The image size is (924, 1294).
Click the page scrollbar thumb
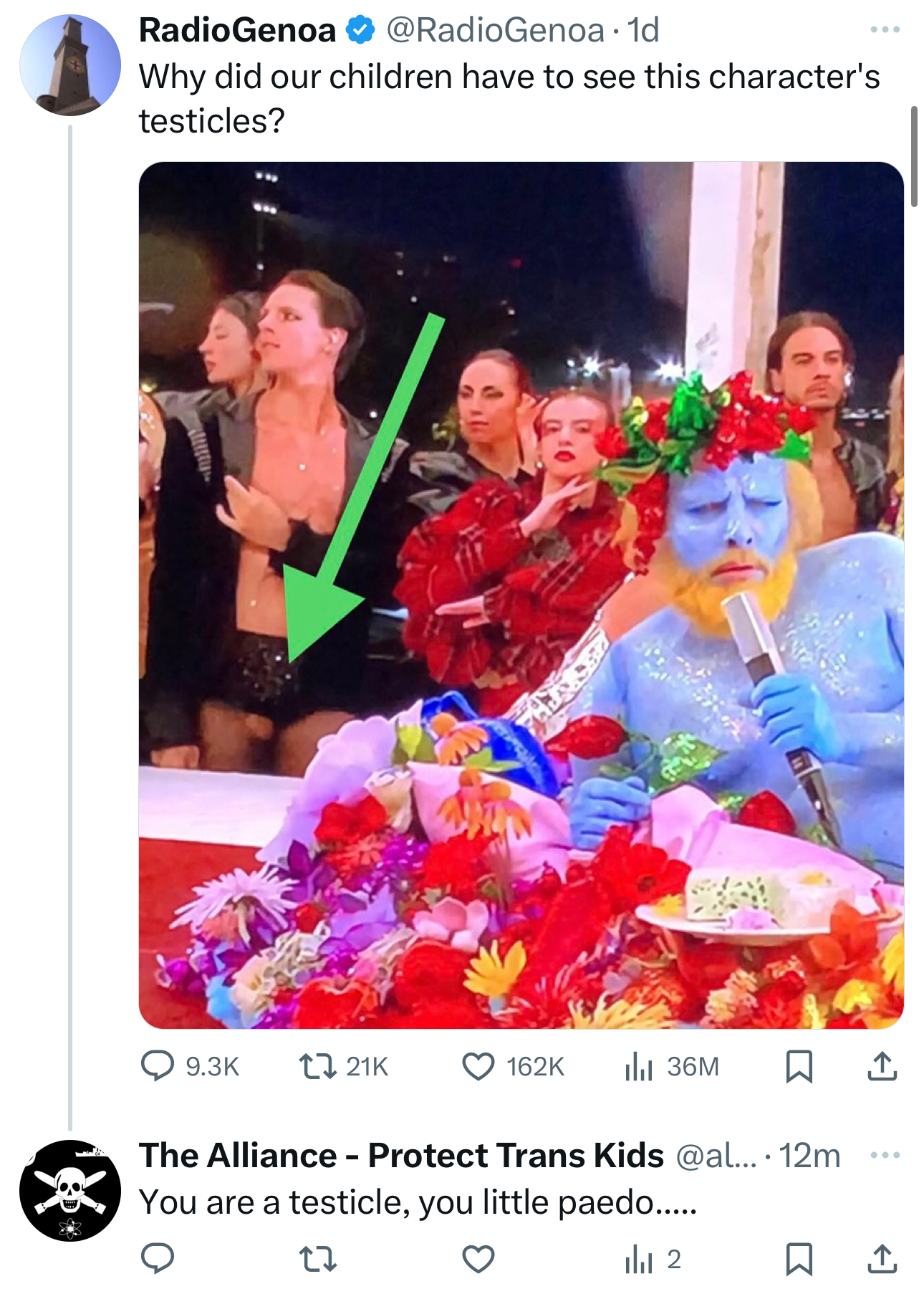[914, 156]
